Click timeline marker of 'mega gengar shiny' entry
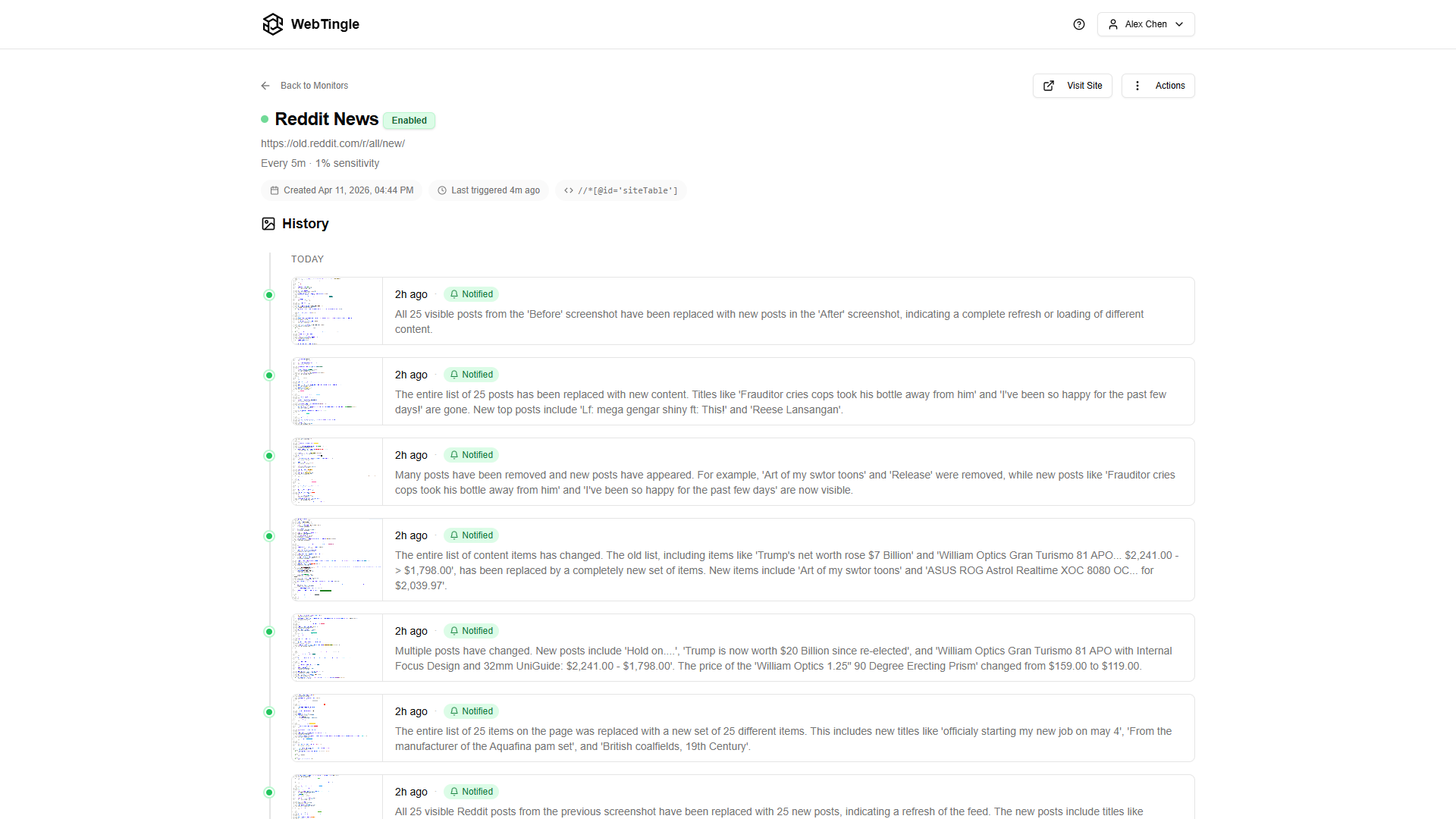Viewport: 1456px width, 819px height. click(x=269, y=375)
